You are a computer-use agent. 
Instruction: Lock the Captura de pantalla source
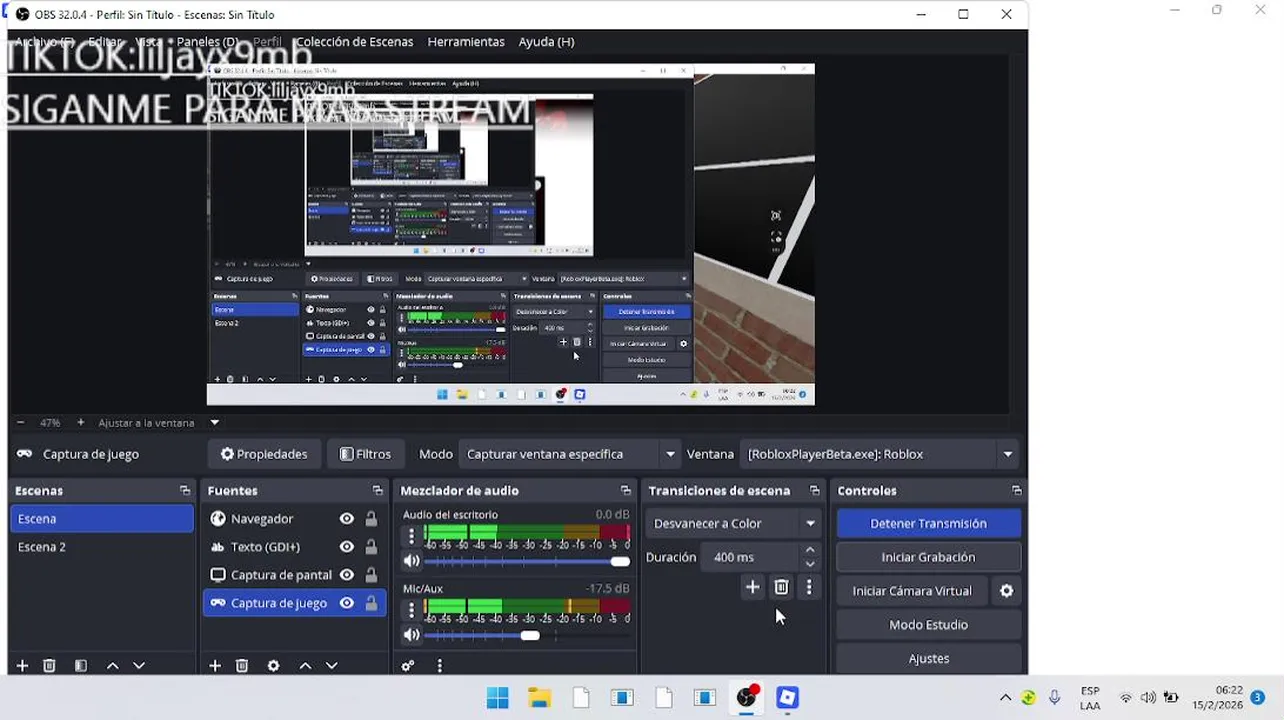pyautogui.click(x=371, y=575)
